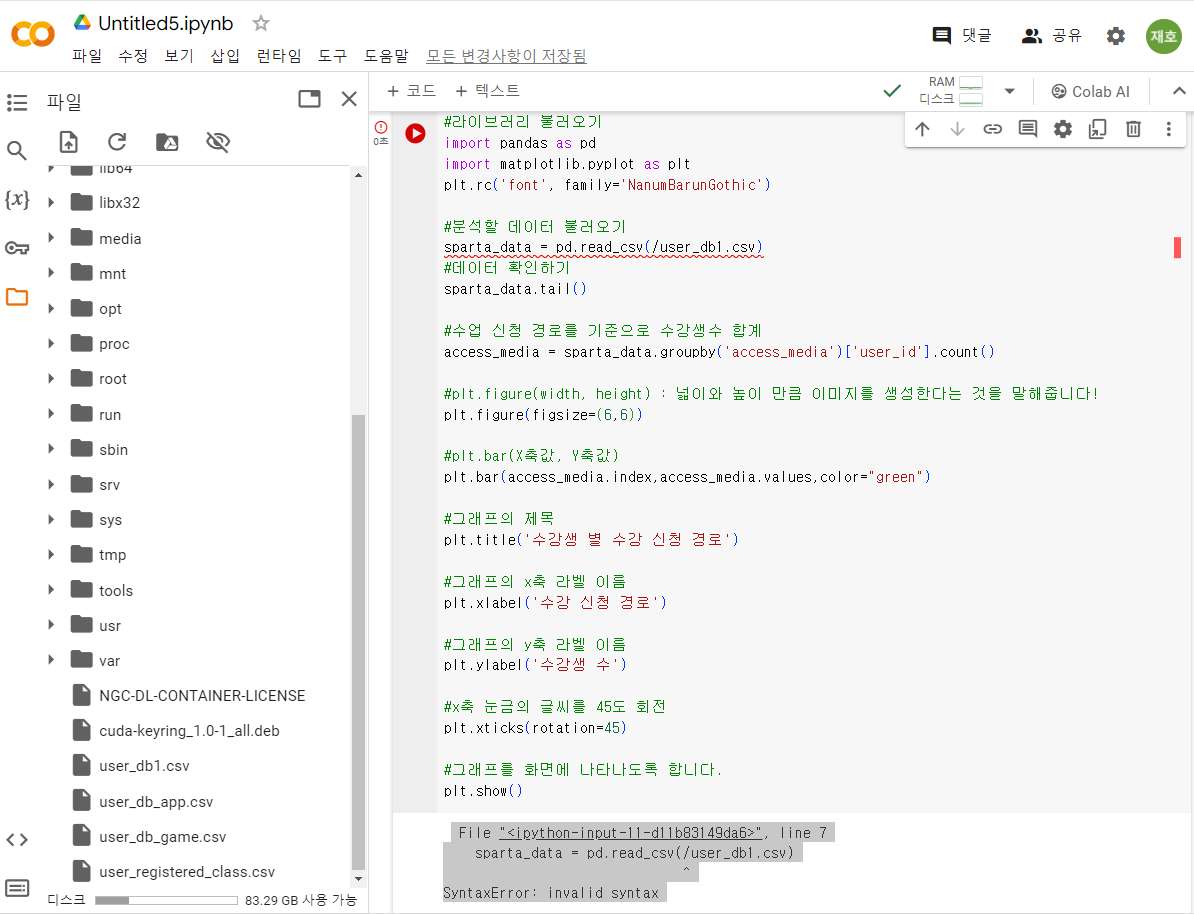Viewport: 1194px width, 914px height.
Task: Open the secrets key panel
Action: (17, 248)
